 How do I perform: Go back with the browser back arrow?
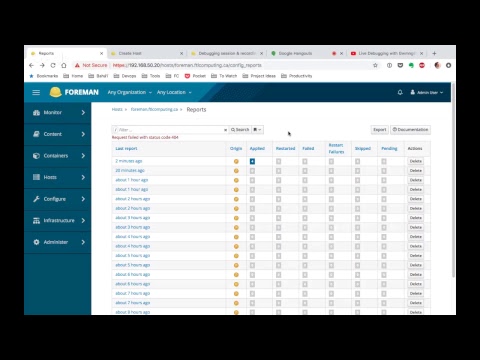[31, 65]
